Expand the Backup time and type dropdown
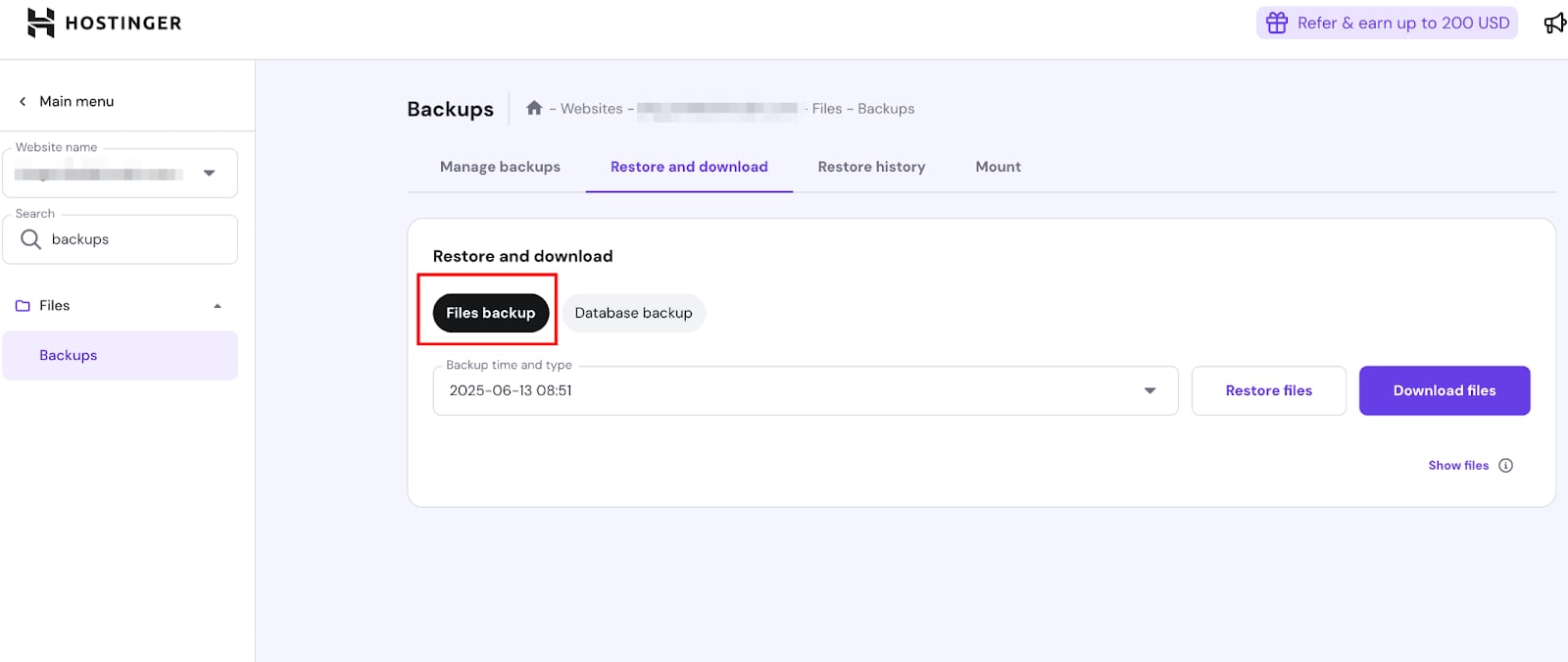The image size is (1568, 662). pos(1150,390)
